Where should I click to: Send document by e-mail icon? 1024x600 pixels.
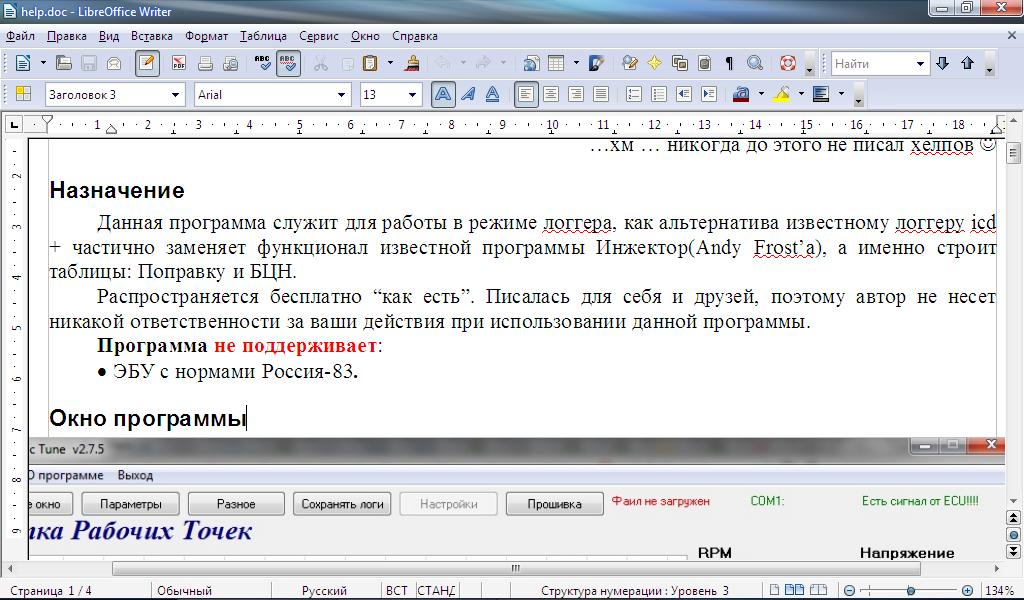point(114,63)
